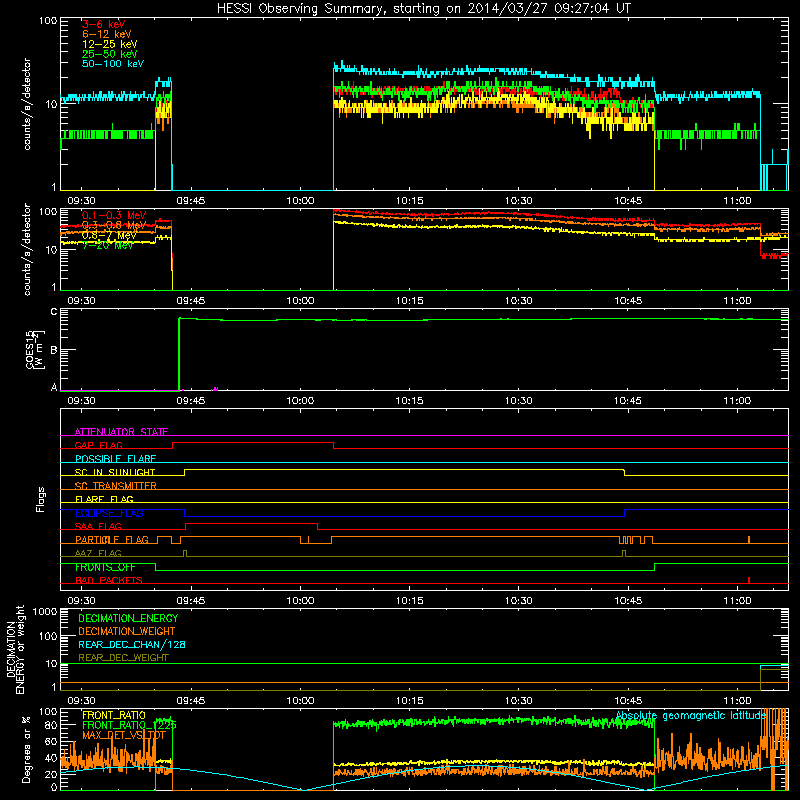Click the 09:45 time label under top panel

pyautogui.click(x=191, y=201)
